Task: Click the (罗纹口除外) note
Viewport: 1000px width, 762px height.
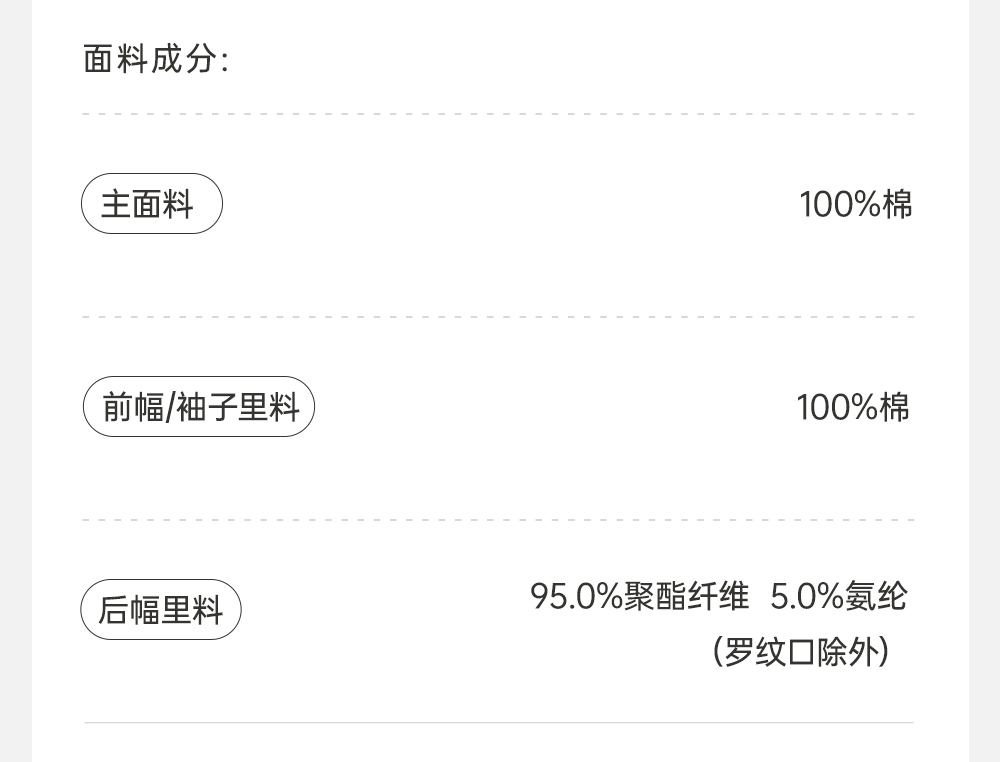Action: pos(801,653)
